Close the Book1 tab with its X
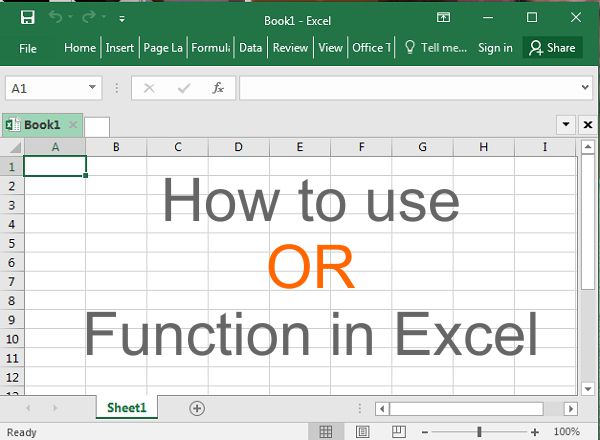 pyautogui.click(x=73, y=125)
